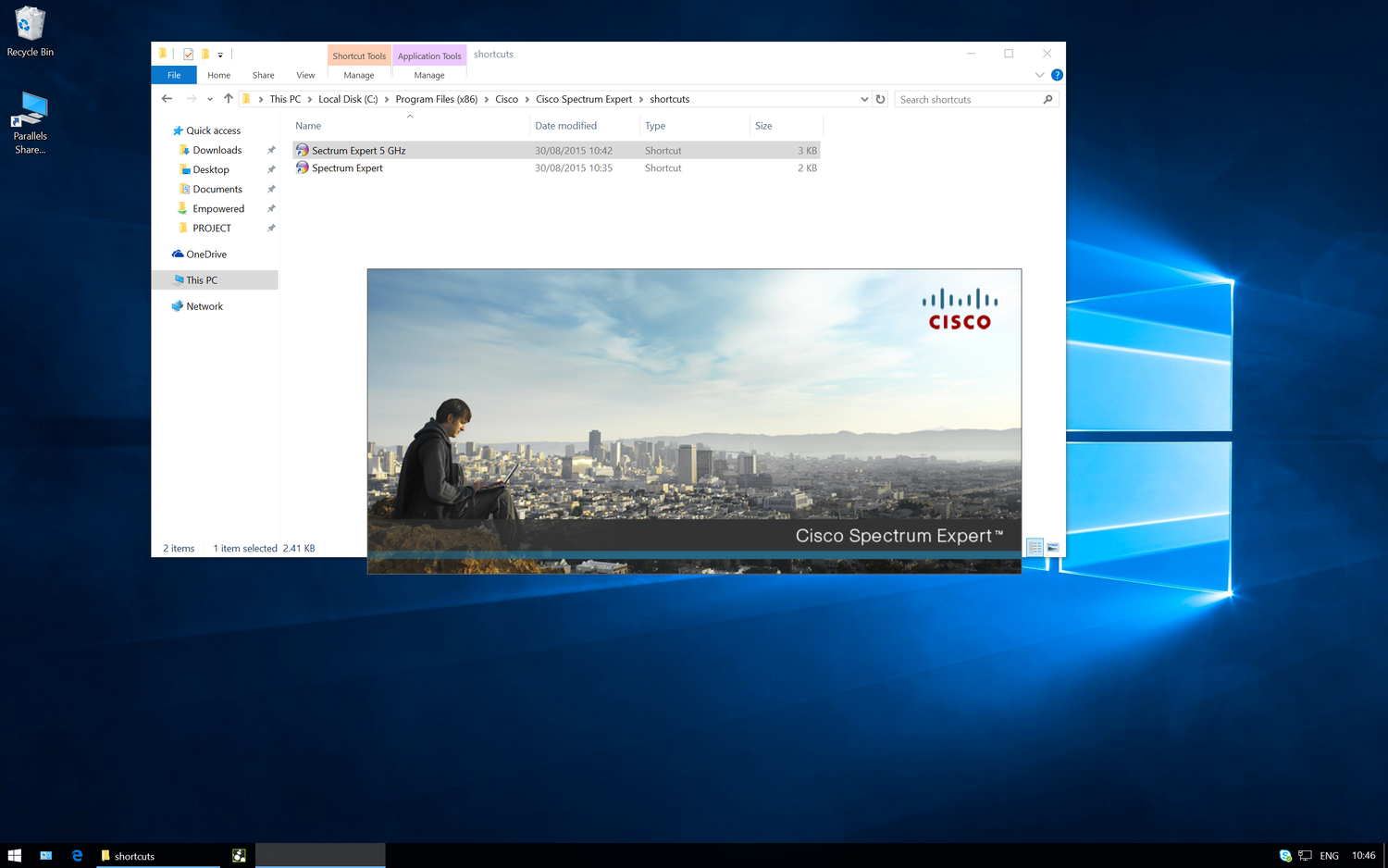Click ENG language indicator in tray

pyautogui.click(x=1330, y=856)
